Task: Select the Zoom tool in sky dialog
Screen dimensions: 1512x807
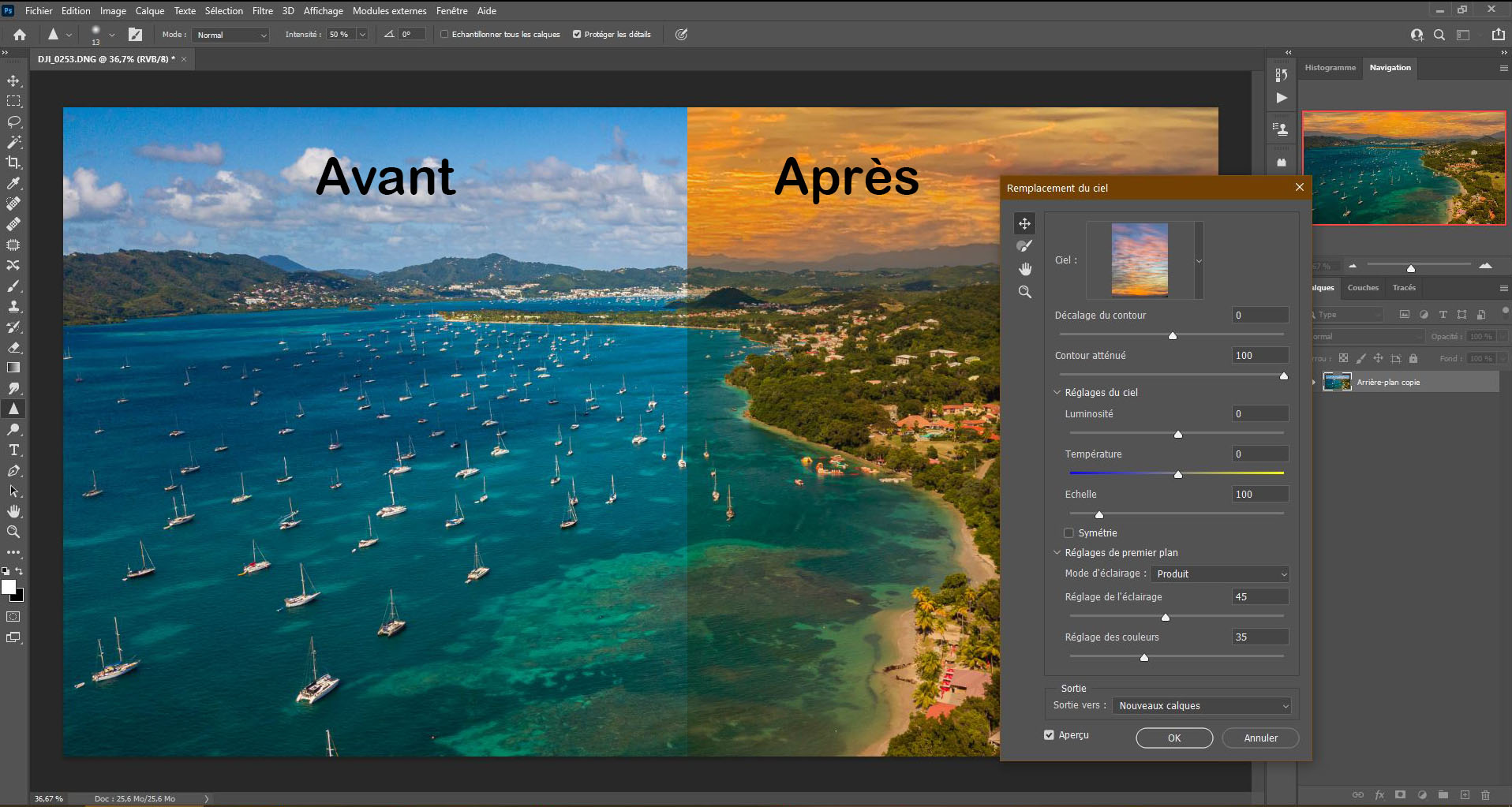Action: point(1024,292)
